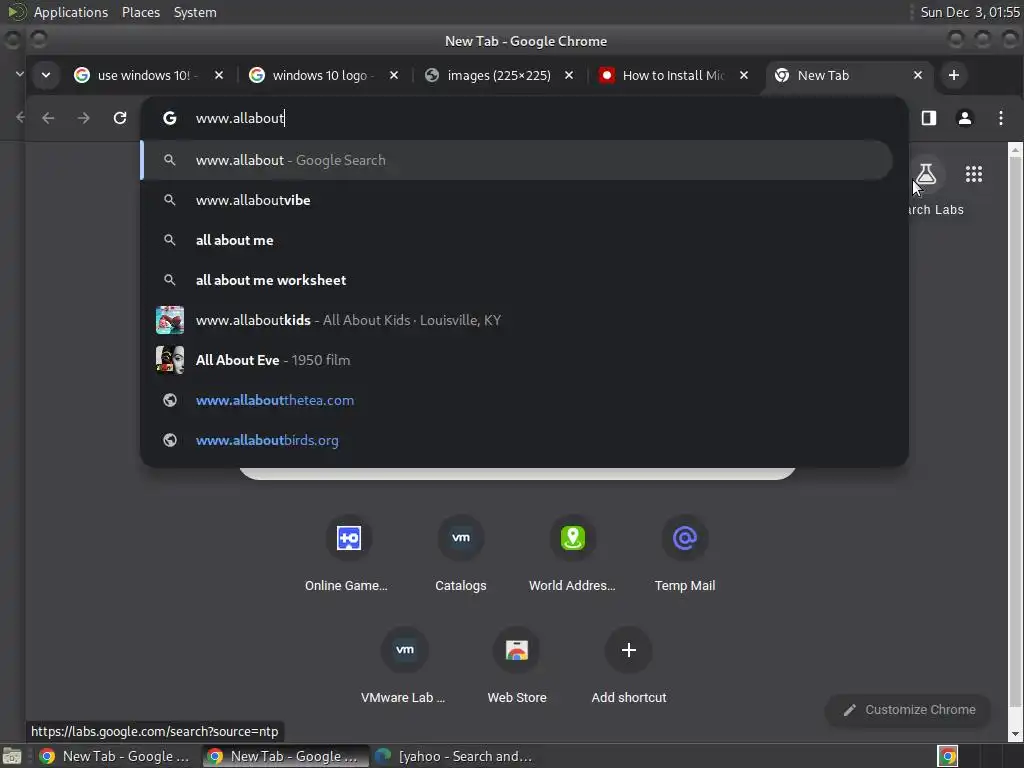
Task: Open the Catalogs shortcut icon
Action: point(460,538)
